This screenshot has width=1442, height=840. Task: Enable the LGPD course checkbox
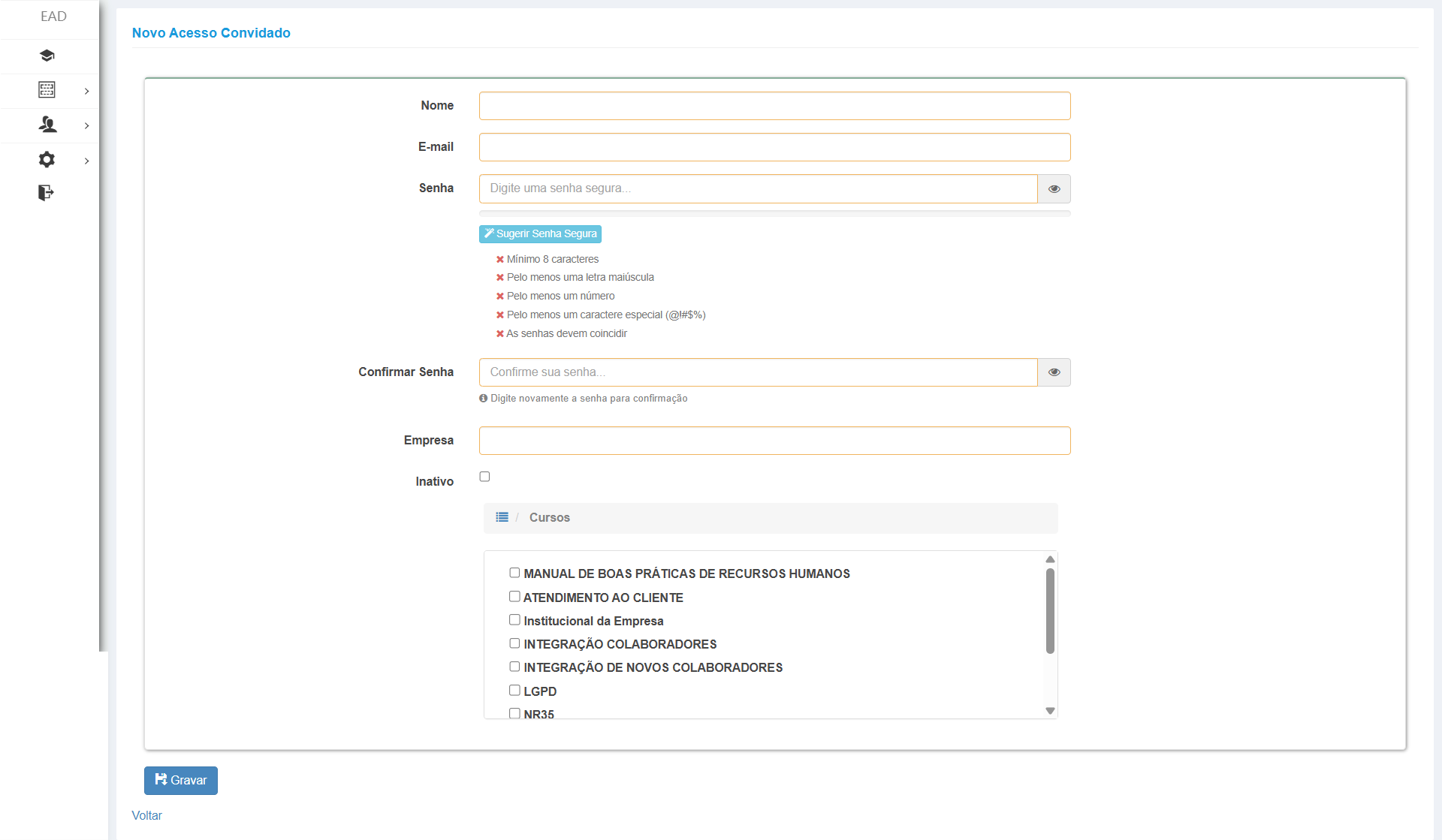[514, 691]
